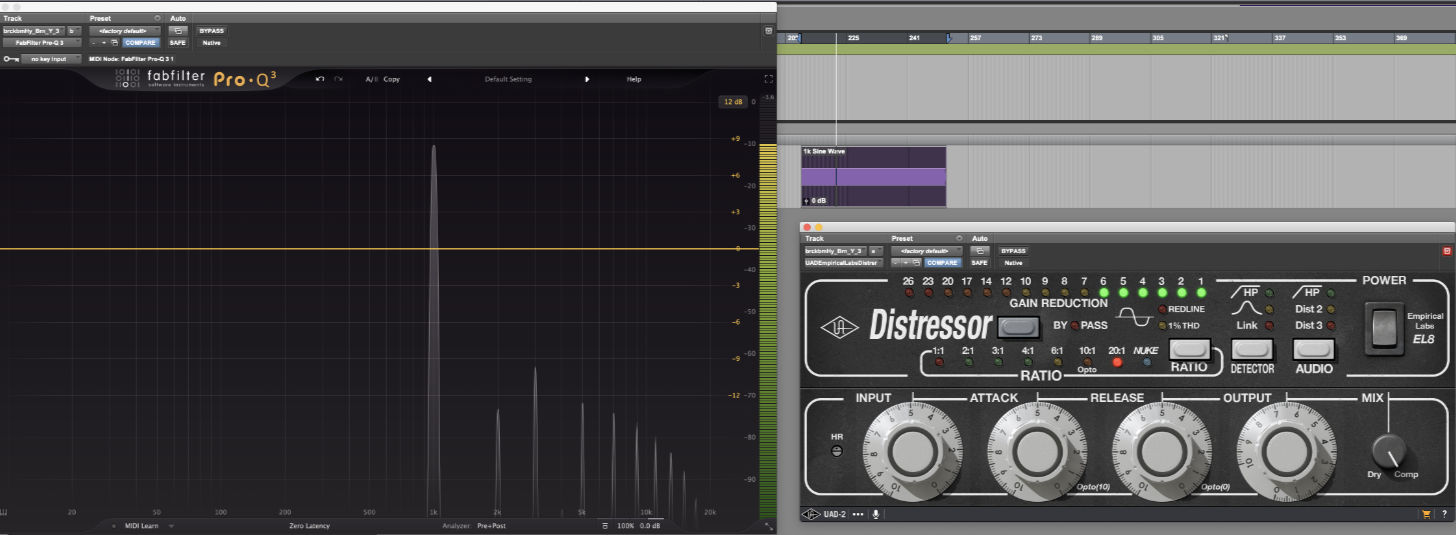Open the Distressor track selector dropdown
This screenshot has height=535, width=1456.
(835, 251)
